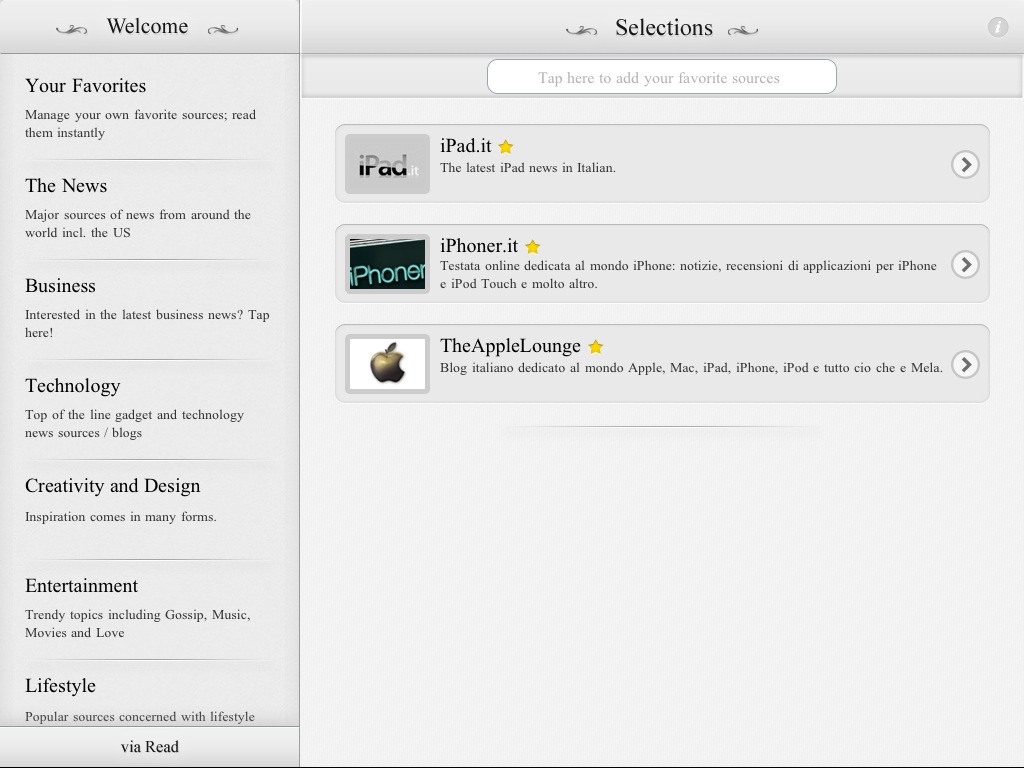Tap the iPhoner logo thumbnail
1024x768 pixels.
(x=387, y=264)
